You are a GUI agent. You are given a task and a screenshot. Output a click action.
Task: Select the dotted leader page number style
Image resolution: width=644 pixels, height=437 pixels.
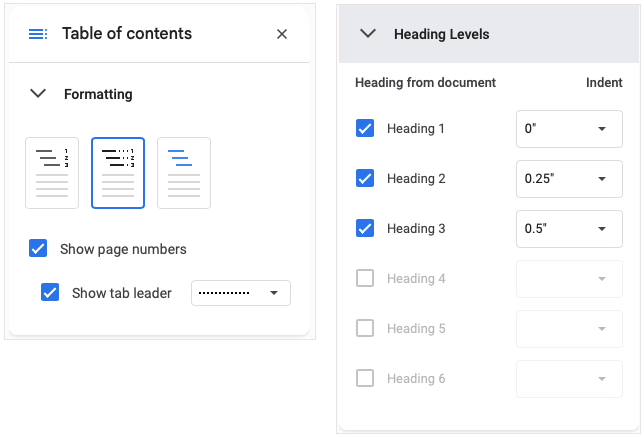point(118,172)
